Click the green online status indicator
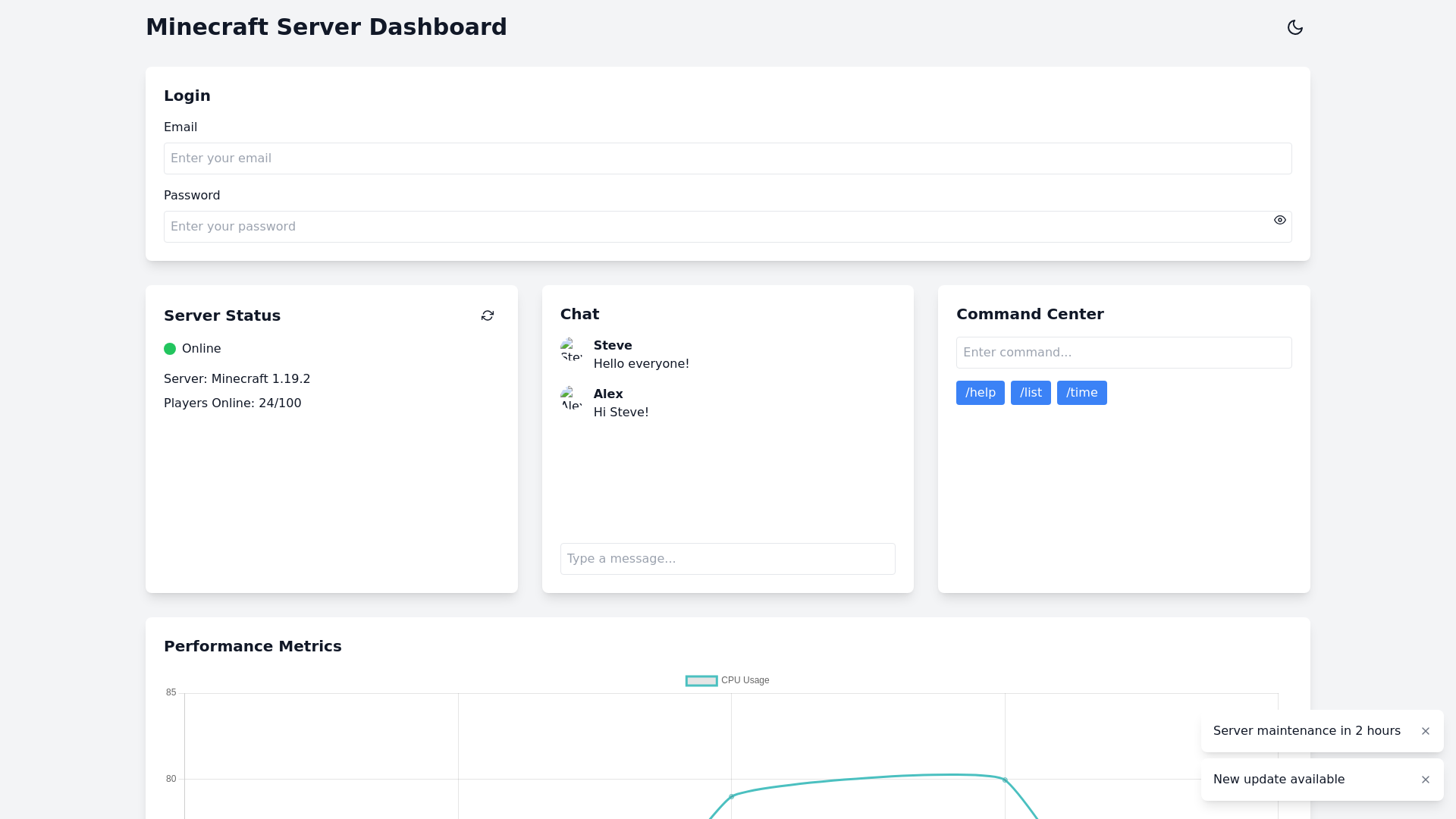The width and height of the screenshot is (1456, 819). pos(170,349)
